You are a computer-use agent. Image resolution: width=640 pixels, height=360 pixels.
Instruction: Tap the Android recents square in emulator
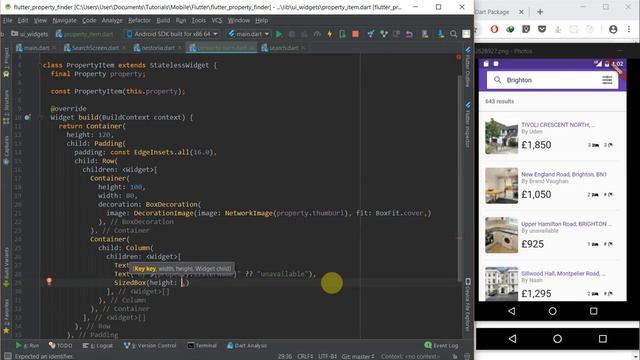[593, 311]
